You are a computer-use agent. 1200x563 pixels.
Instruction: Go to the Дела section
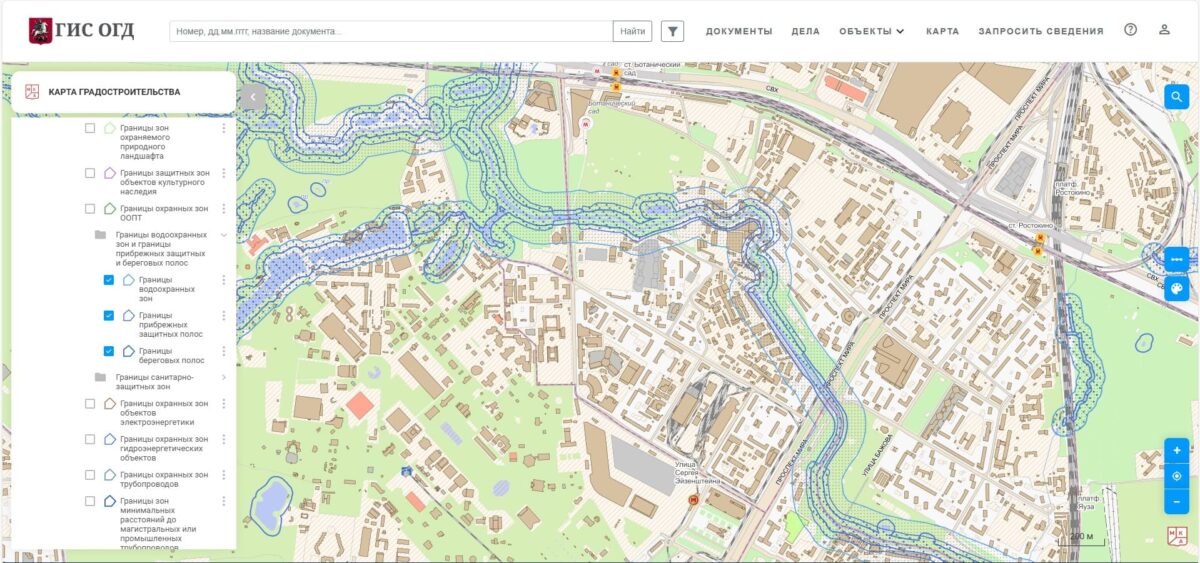click(805, 31)
